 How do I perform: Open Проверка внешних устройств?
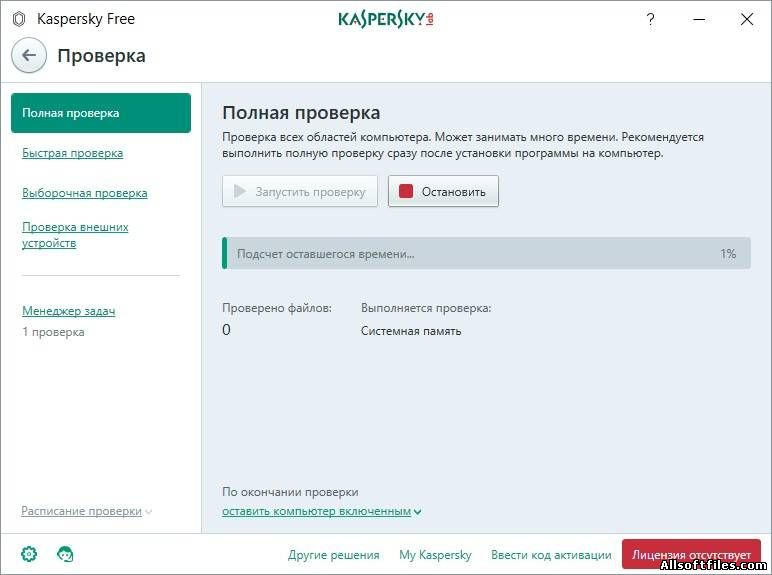pos(75,235)
